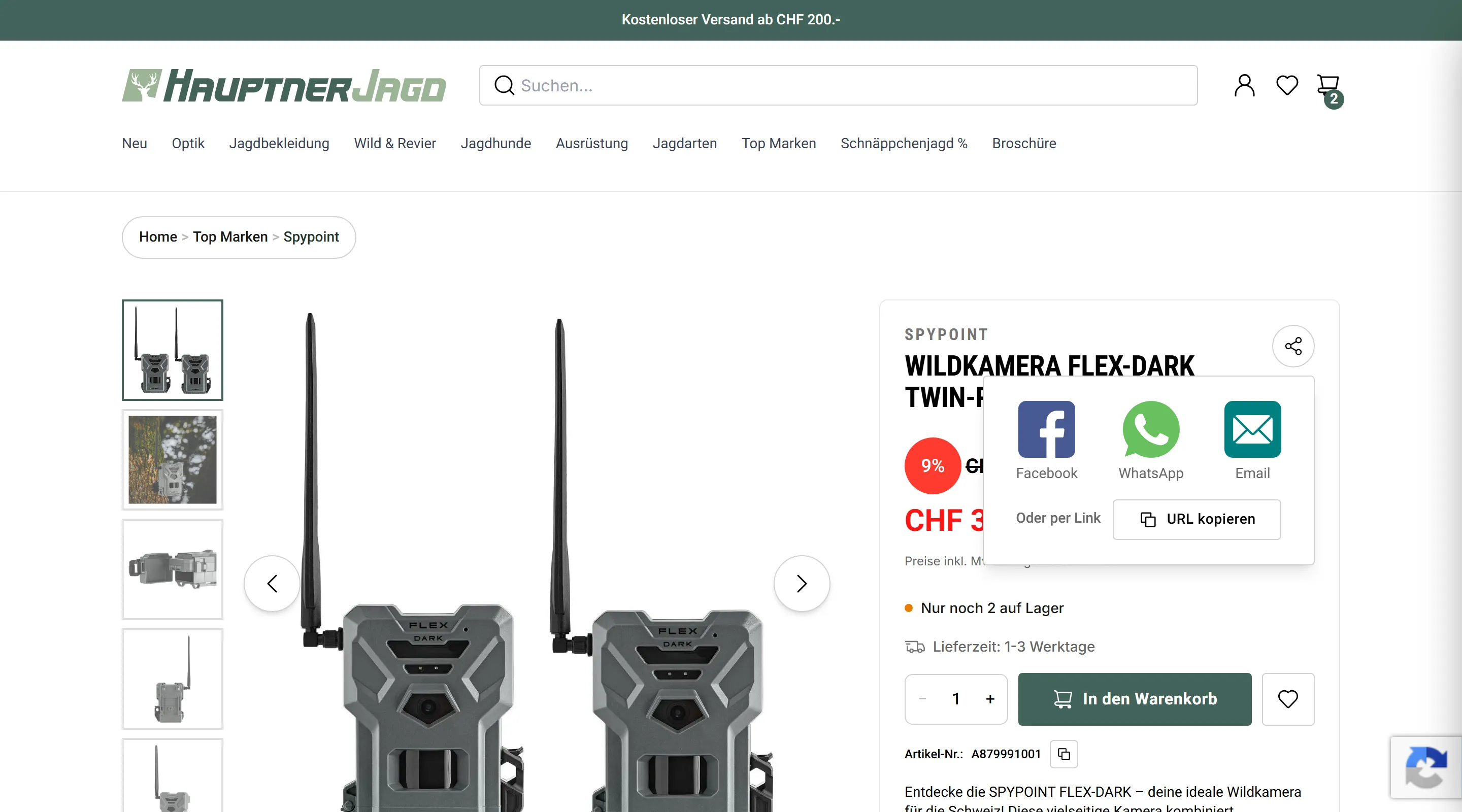Share product via Email
Image resolution: width=1462 pixels, height=812 pixels.
click(1252, 441)
